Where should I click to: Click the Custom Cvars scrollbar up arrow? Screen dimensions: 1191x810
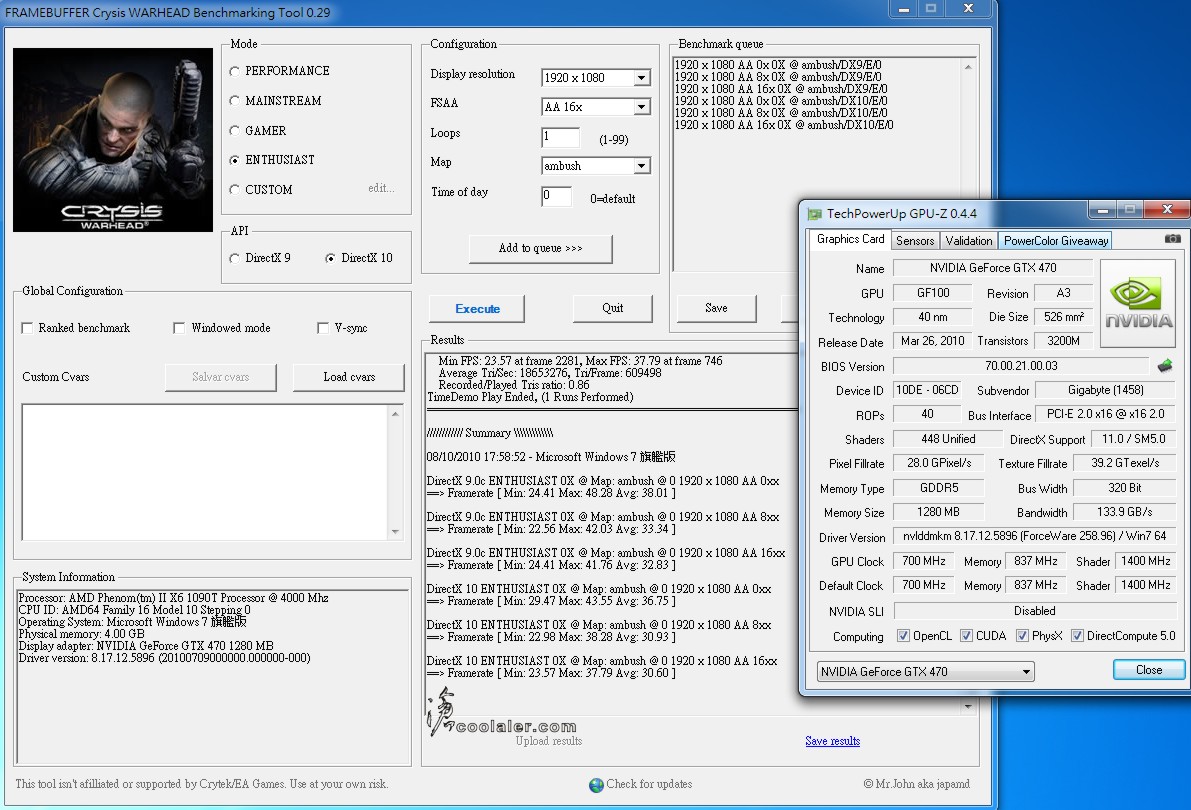tap(395, 413)
